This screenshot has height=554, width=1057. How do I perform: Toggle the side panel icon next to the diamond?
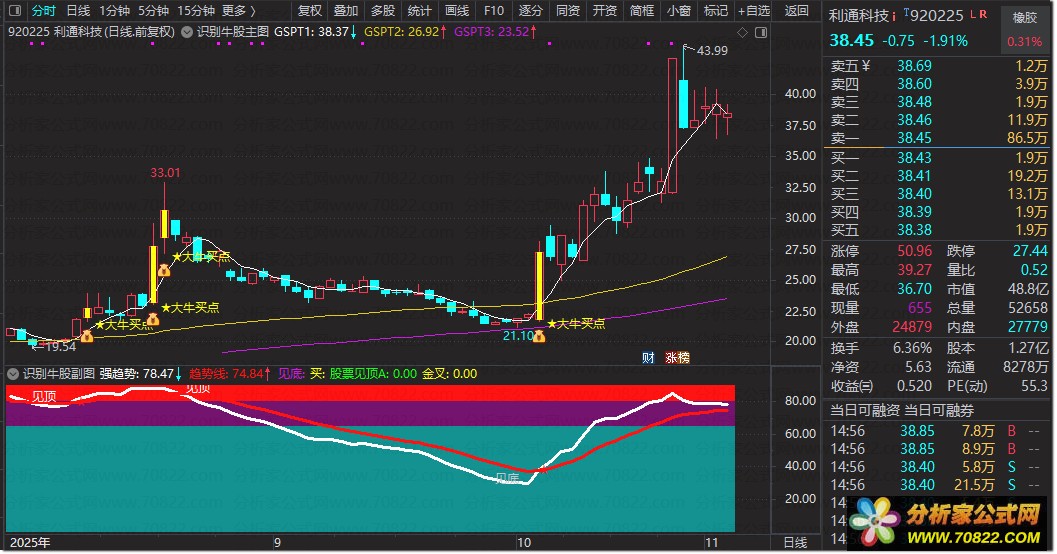pos(761,32)
